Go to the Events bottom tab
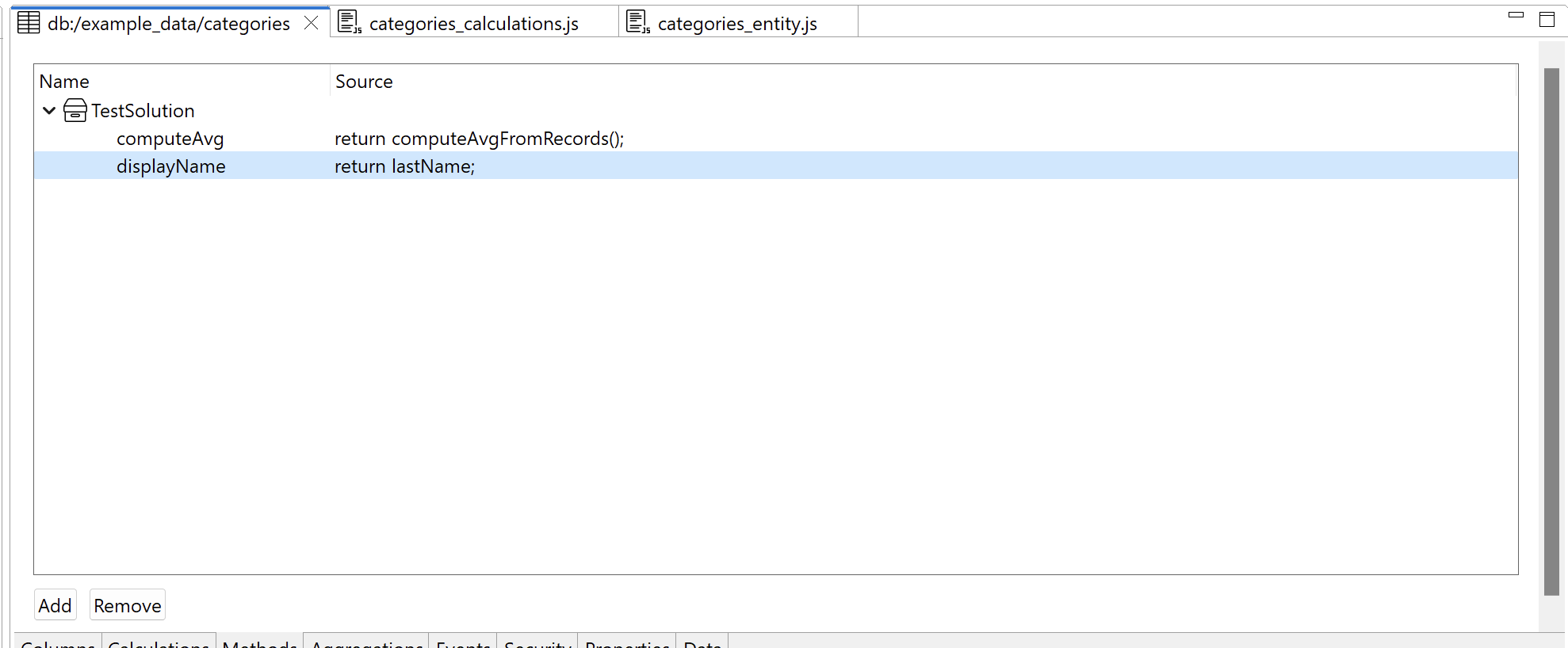The width and height of the screenshot is (1568, 648). click(464, 642)
